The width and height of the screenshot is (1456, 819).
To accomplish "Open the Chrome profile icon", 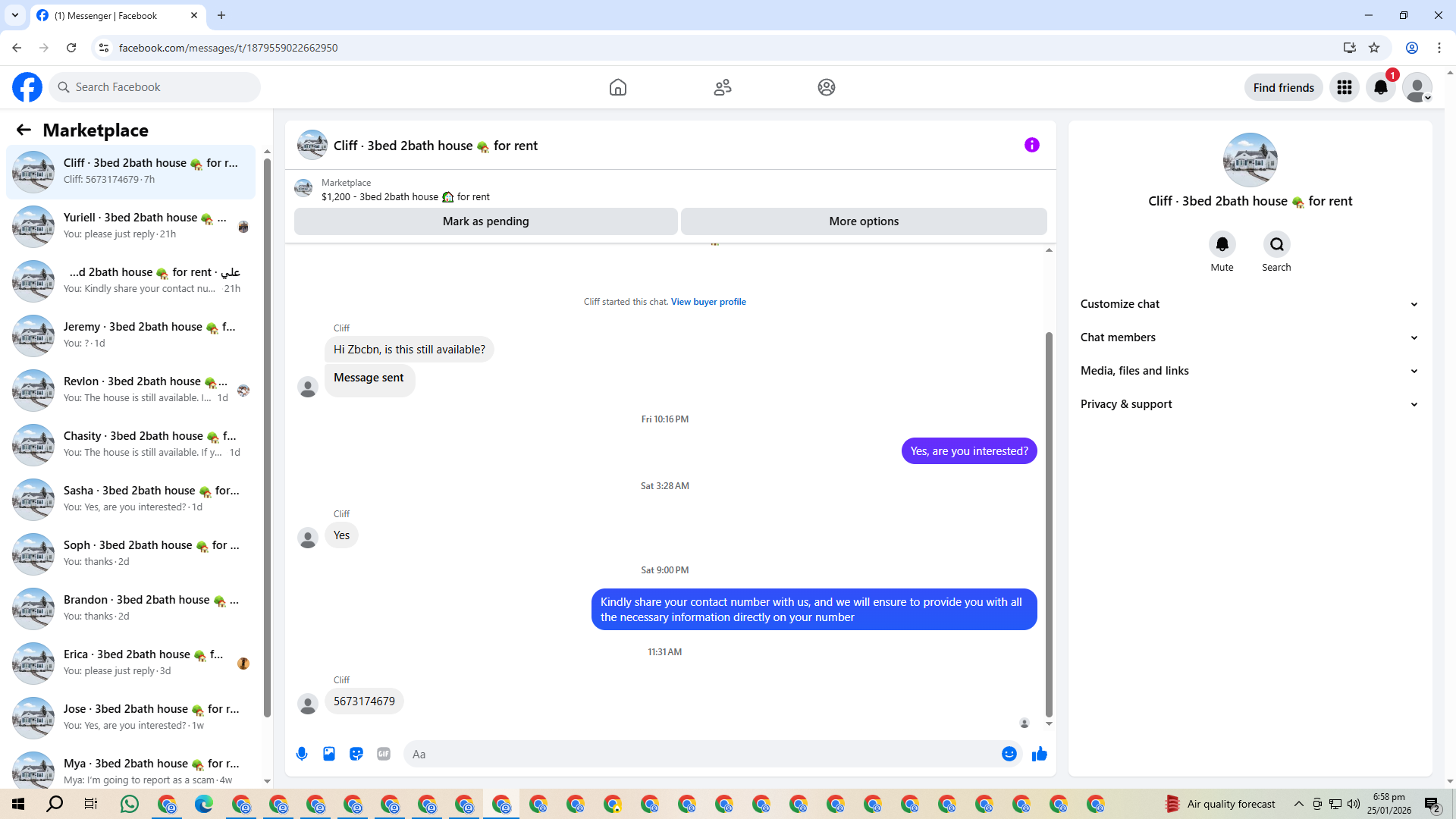I will (1412, 48).
